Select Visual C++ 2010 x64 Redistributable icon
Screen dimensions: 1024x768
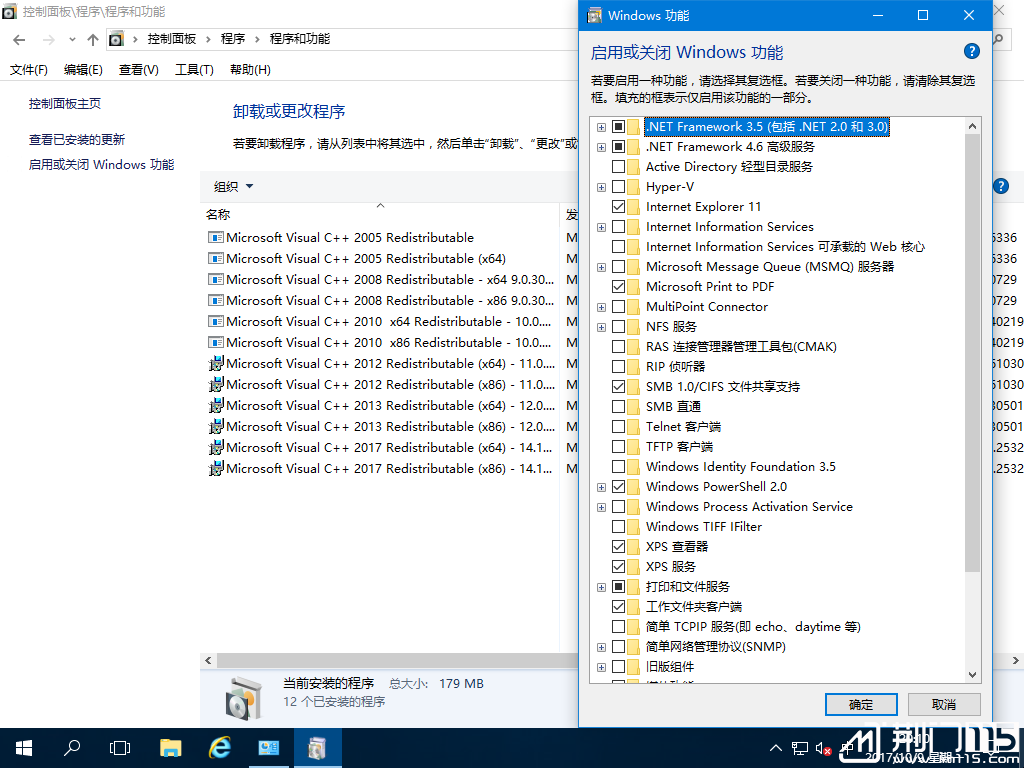216,321
